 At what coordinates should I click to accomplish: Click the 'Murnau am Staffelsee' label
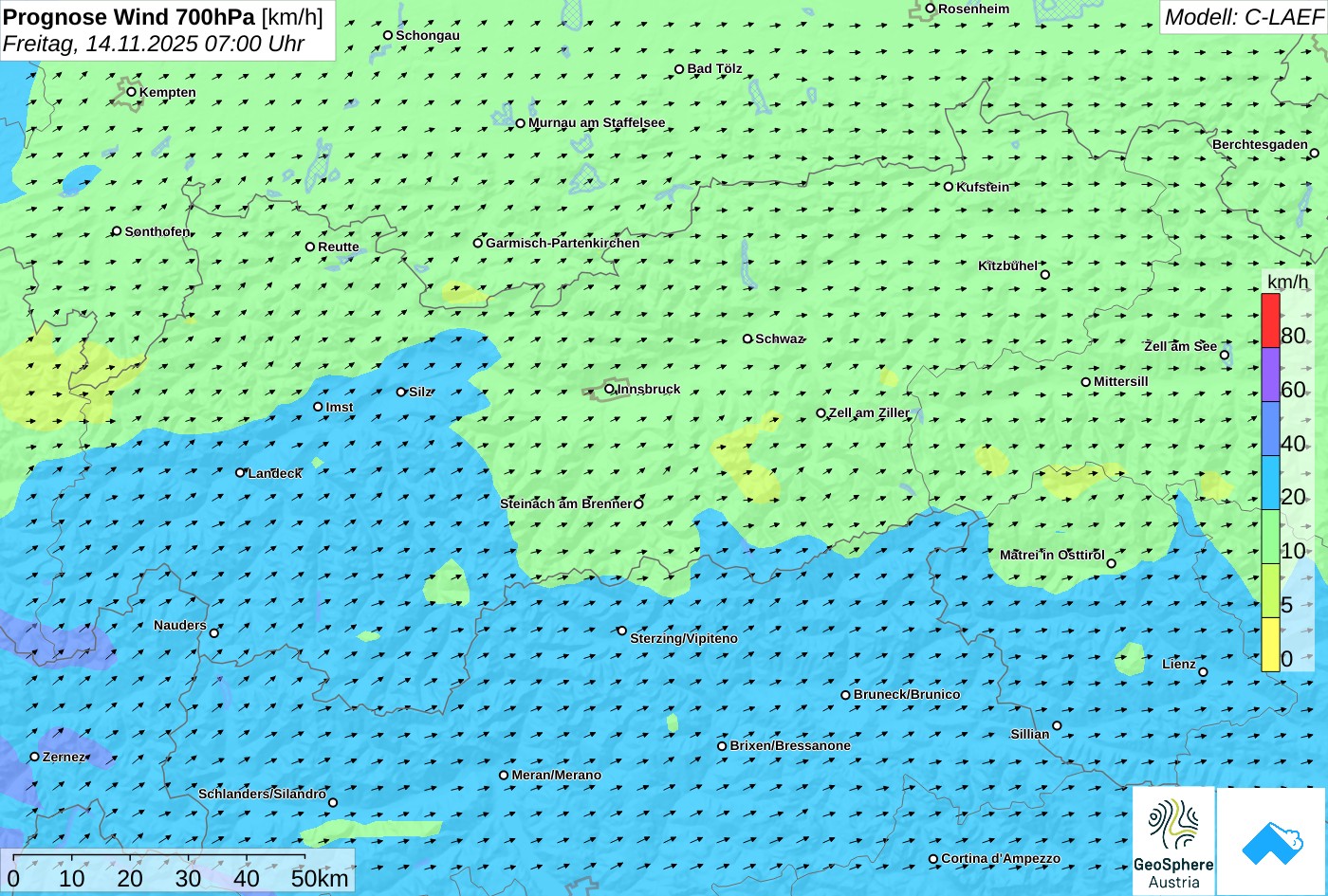(x=597, y=122)
